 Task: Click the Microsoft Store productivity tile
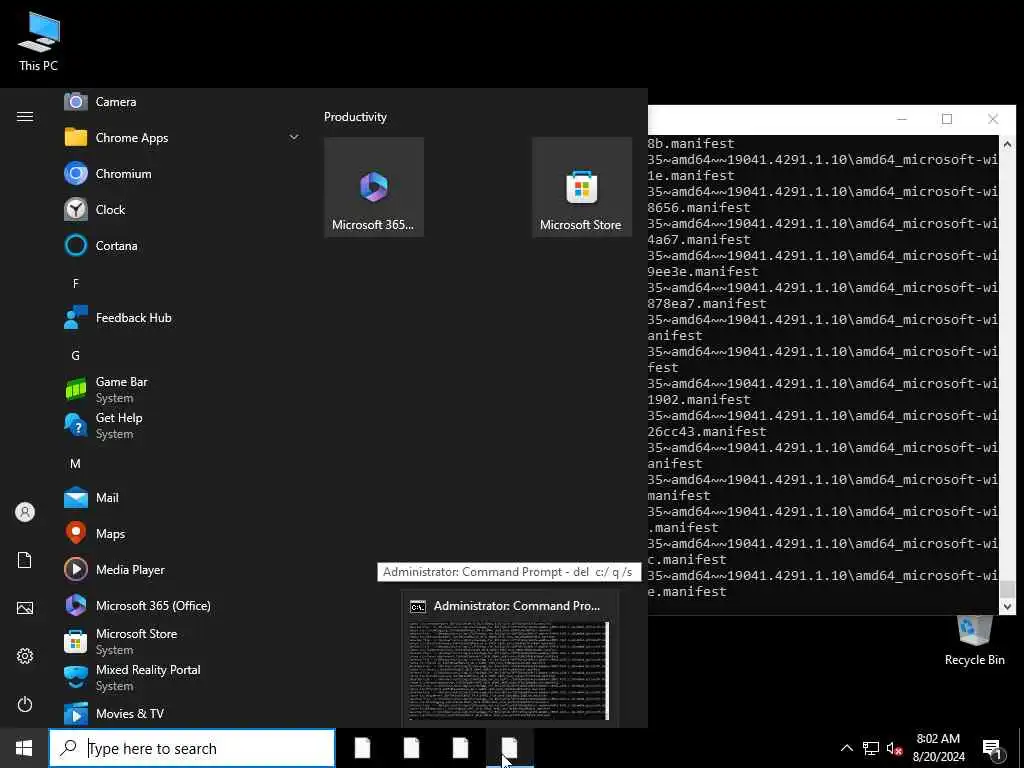tap(582, 187)
